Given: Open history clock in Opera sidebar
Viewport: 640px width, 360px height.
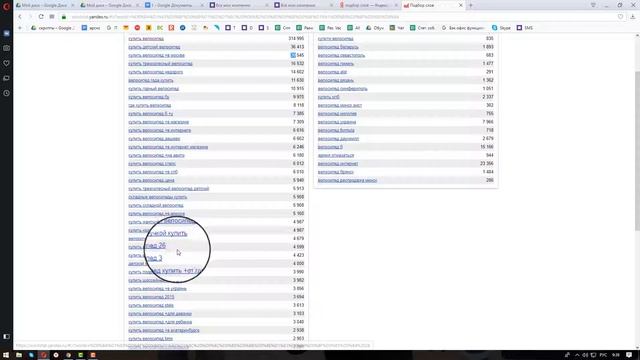Looking at the screenshot, I should pos(6,93).
